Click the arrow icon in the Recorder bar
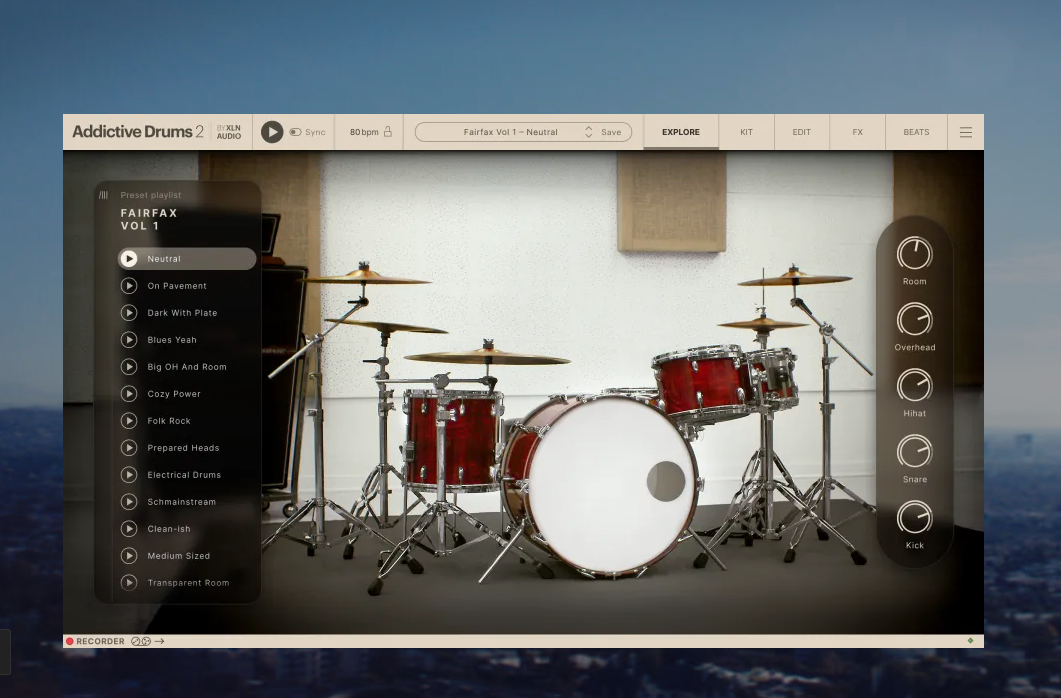The width and height of the screenshot is (1061, 698). [x=160, y=641]
